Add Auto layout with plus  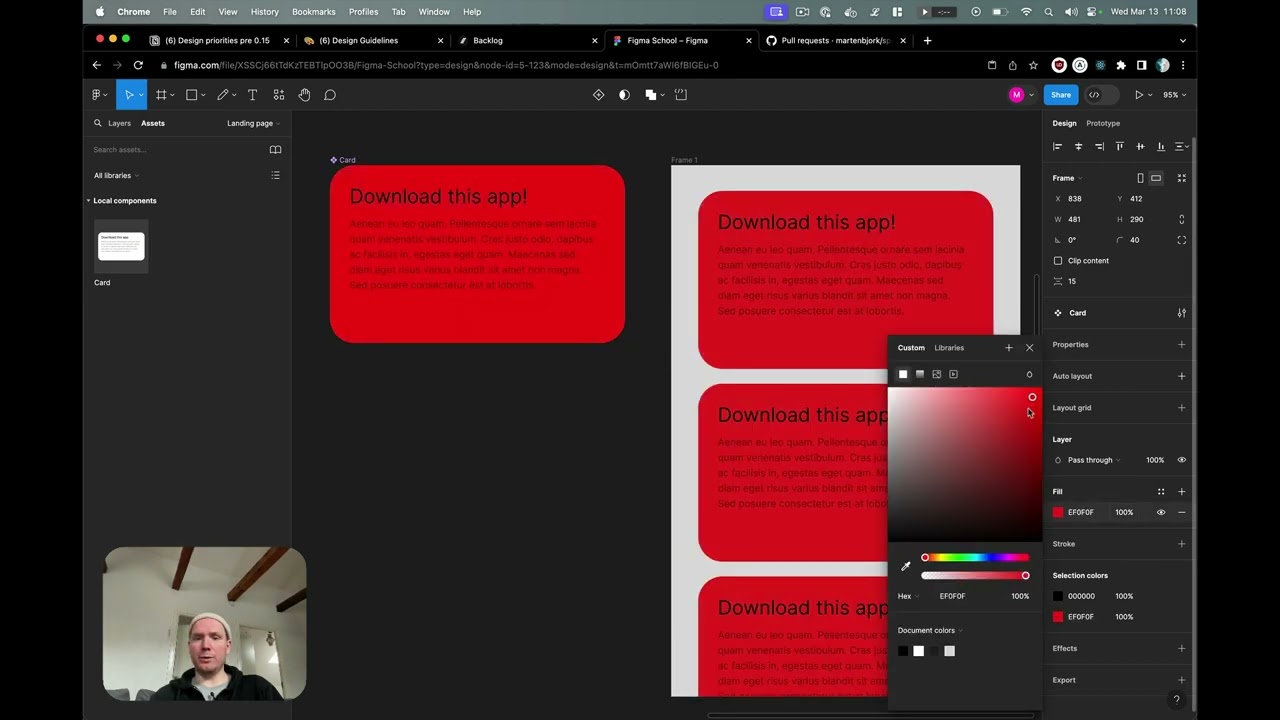click(1181, 376)
